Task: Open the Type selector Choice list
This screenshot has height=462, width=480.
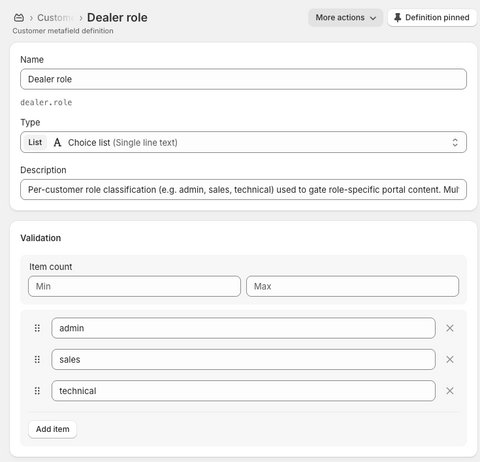Action: (x=243, y=142)
